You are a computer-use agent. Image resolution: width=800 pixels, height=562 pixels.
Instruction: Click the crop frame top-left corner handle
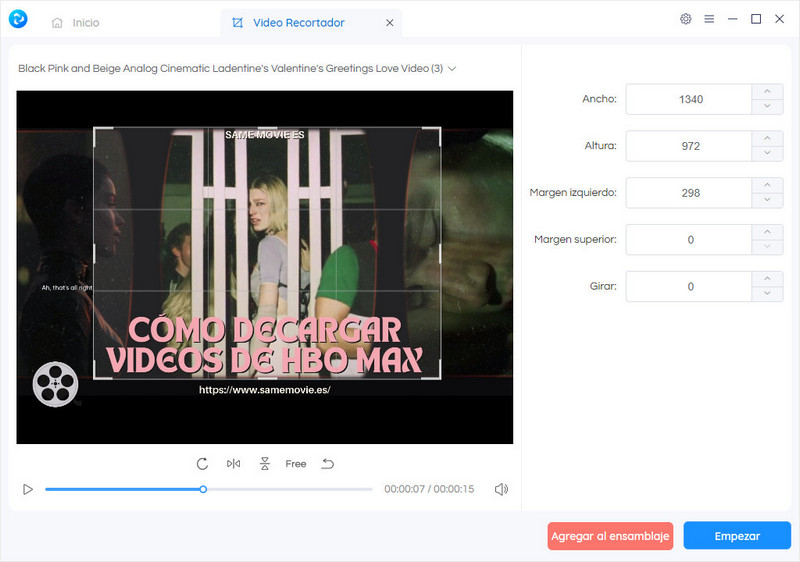[95, 129]
